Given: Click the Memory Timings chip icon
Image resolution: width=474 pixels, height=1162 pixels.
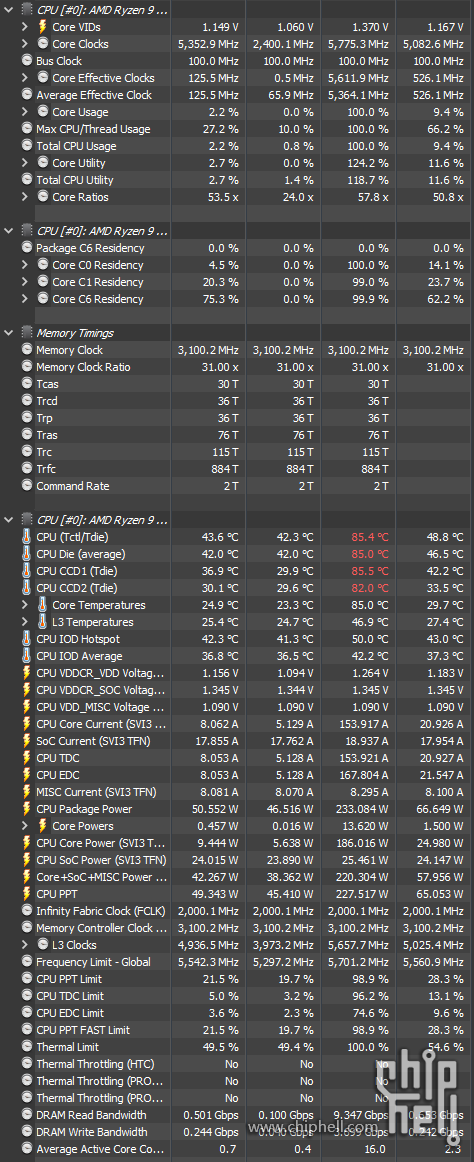Looking at the screenshot, I should pos(27,333).
